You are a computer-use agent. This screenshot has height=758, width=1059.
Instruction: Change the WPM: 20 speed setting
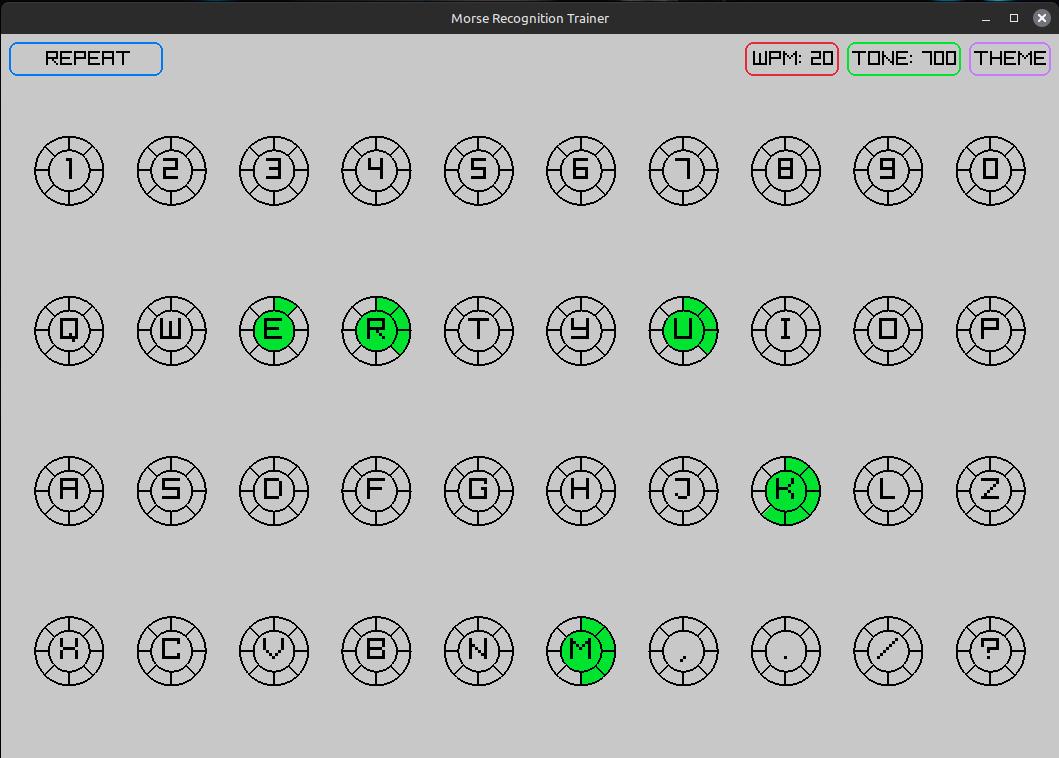point(791,59)
